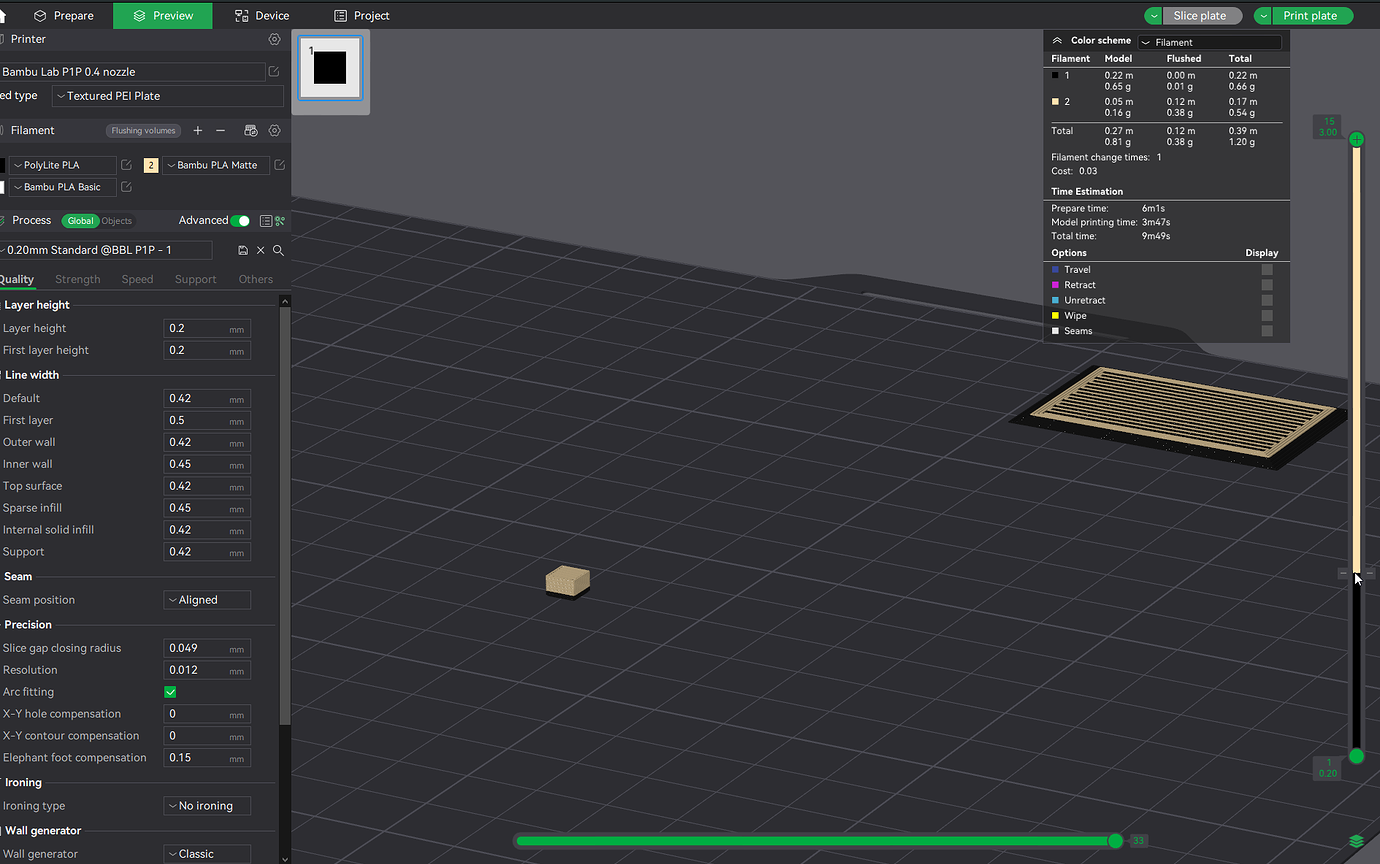Select the plate 1 thumbnail
The image size is (1380, 864).
[x=330, y=68]
